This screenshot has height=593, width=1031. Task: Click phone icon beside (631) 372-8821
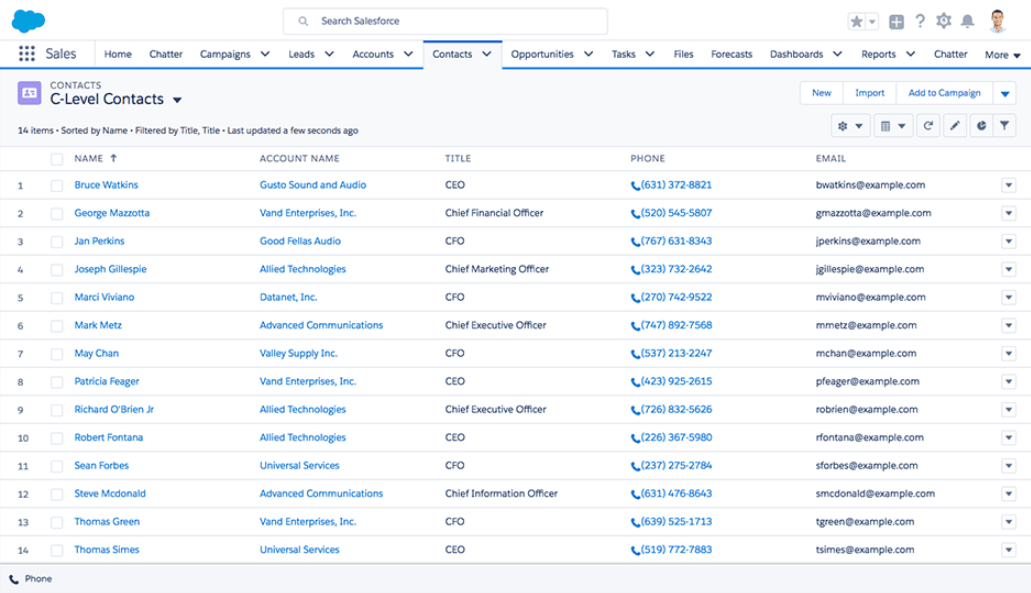pos(635,186)
